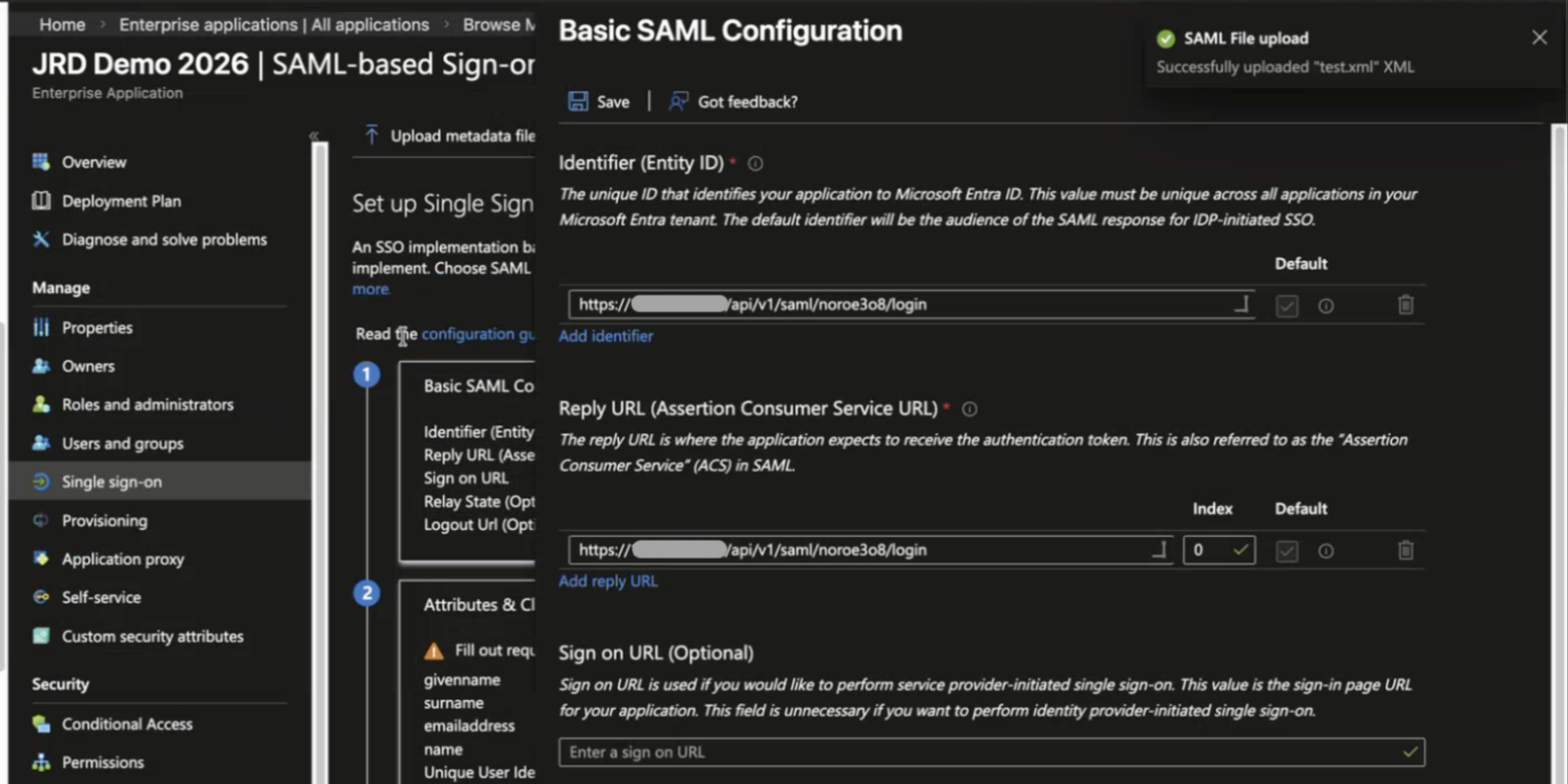Delete the reply URL row using its trash icon
The width and height of the screenshot is (1568, 784).
(1406, 550)
